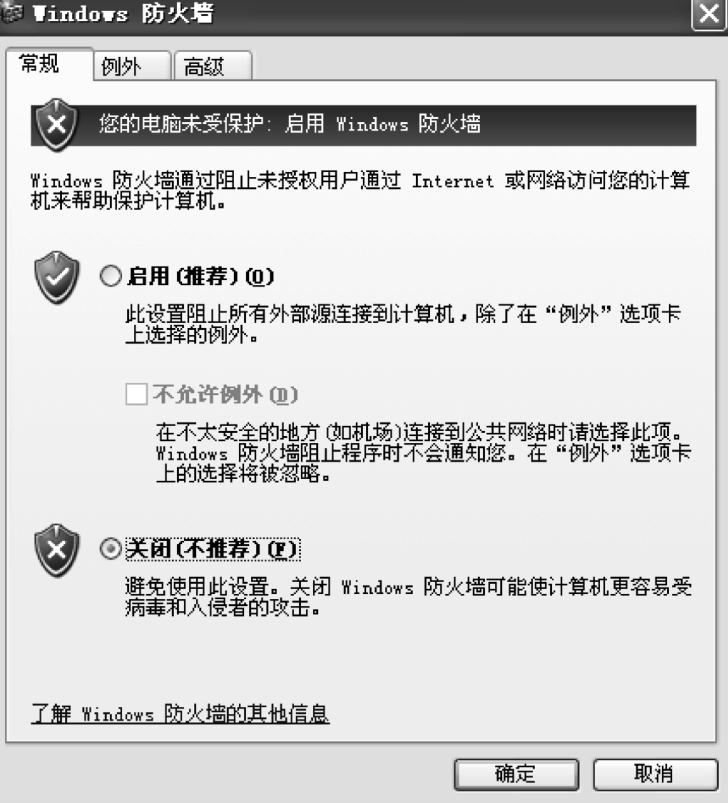Click the firewall icon in title bar
The image size is (728, 803).
click(x=10, y=13)
